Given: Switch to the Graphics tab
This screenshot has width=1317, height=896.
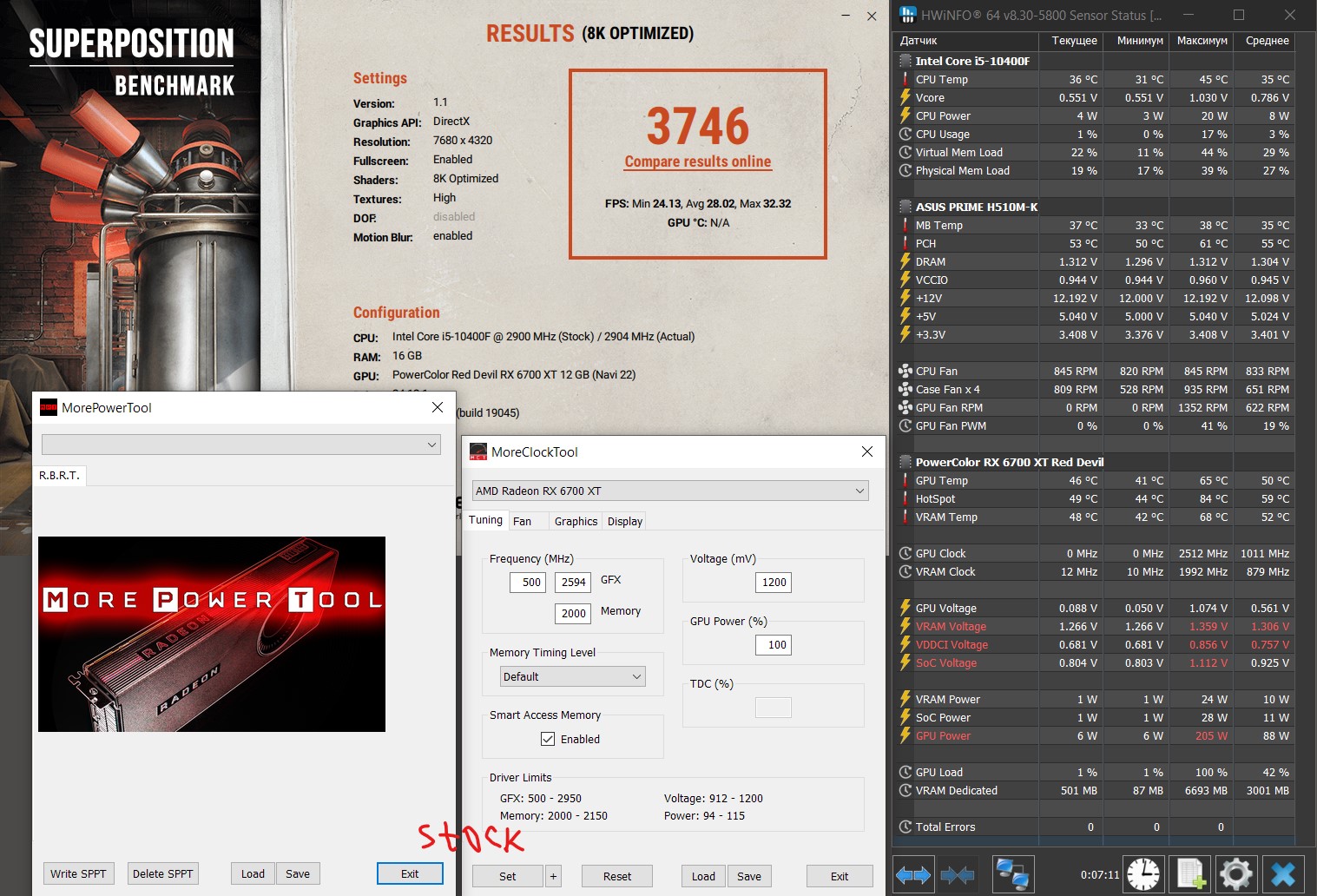Looking at the screenshot, I should [576, 521].
